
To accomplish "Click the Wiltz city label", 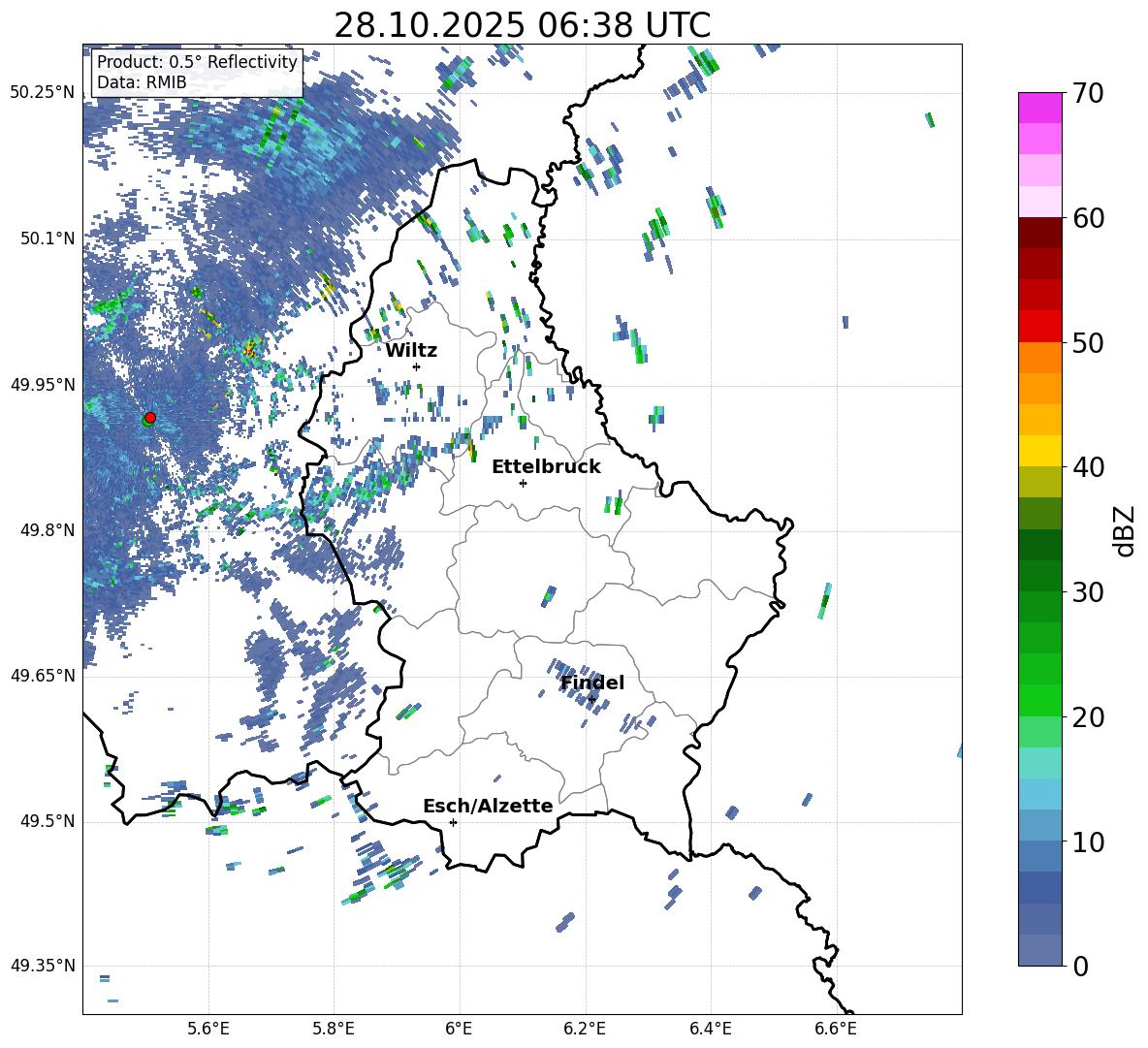I will [x=411, y=351].
